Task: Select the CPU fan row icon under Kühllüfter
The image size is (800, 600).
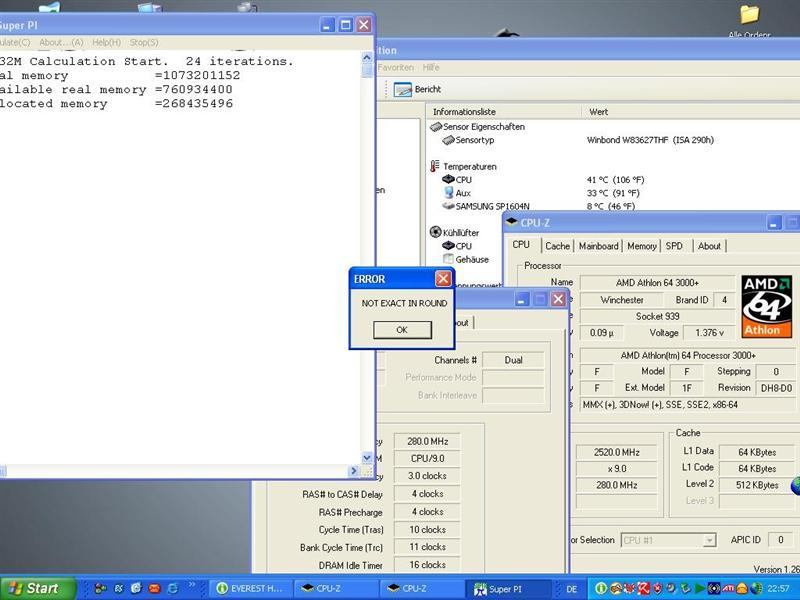Action: 448,246
